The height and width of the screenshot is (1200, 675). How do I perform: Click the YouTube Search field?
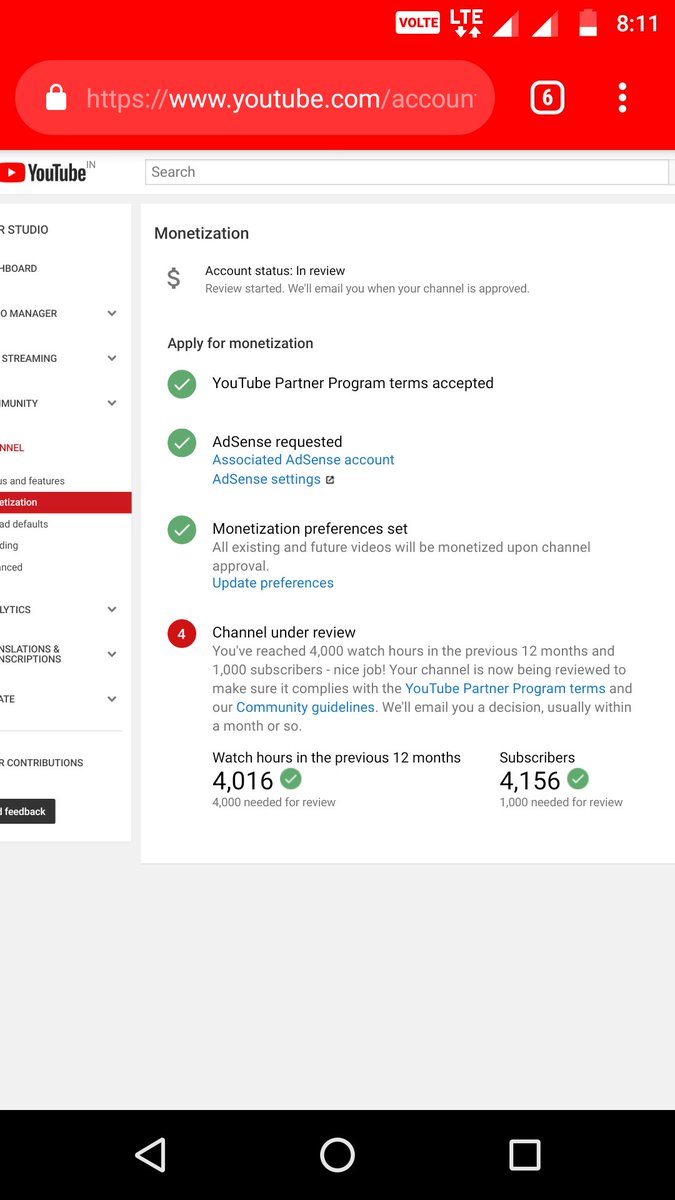click(406, 172)
